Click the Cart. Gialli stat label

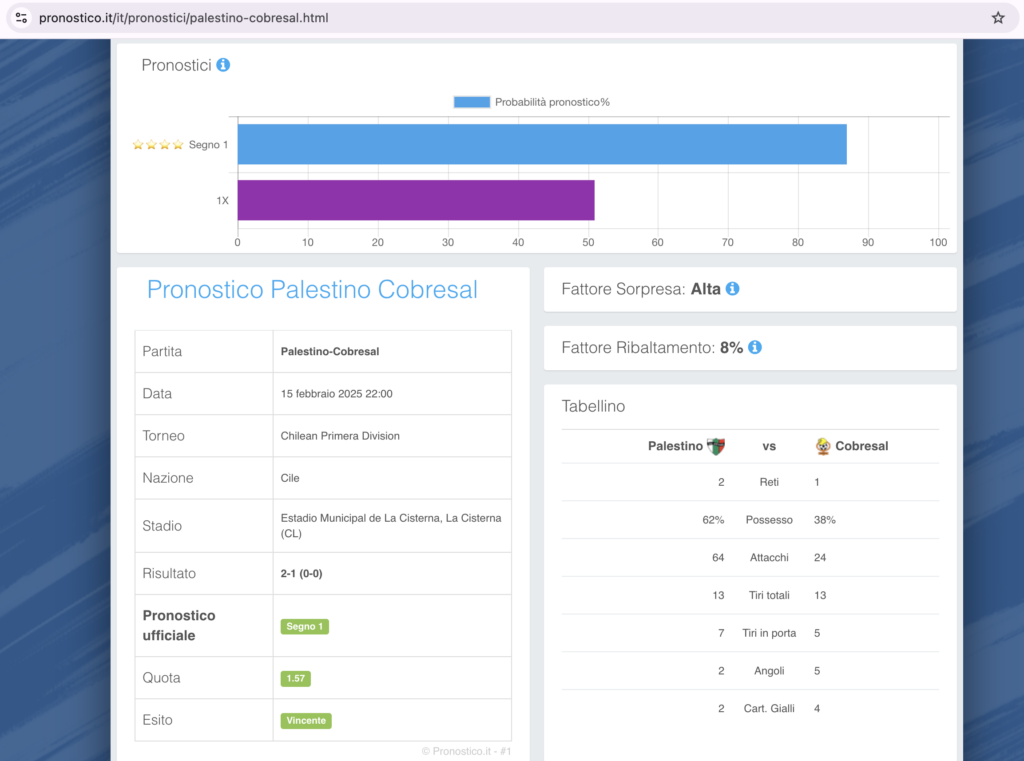tap(769, 709)
